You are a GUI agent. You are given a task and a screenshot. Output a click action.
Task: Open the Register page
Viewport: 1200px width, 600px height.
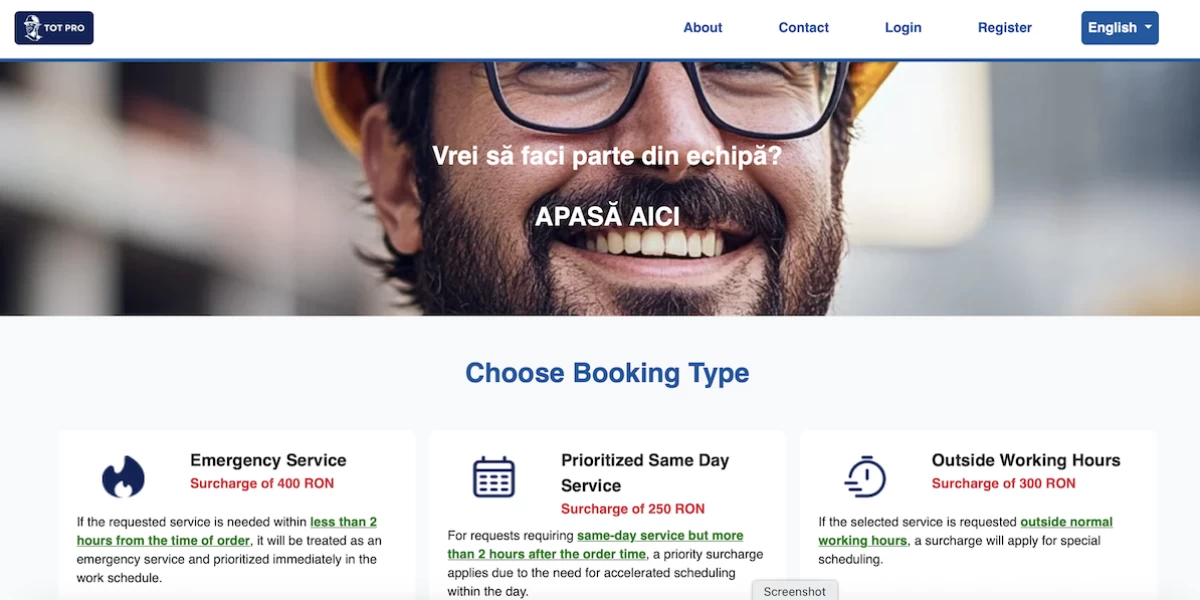click(x=1005, y=28)
